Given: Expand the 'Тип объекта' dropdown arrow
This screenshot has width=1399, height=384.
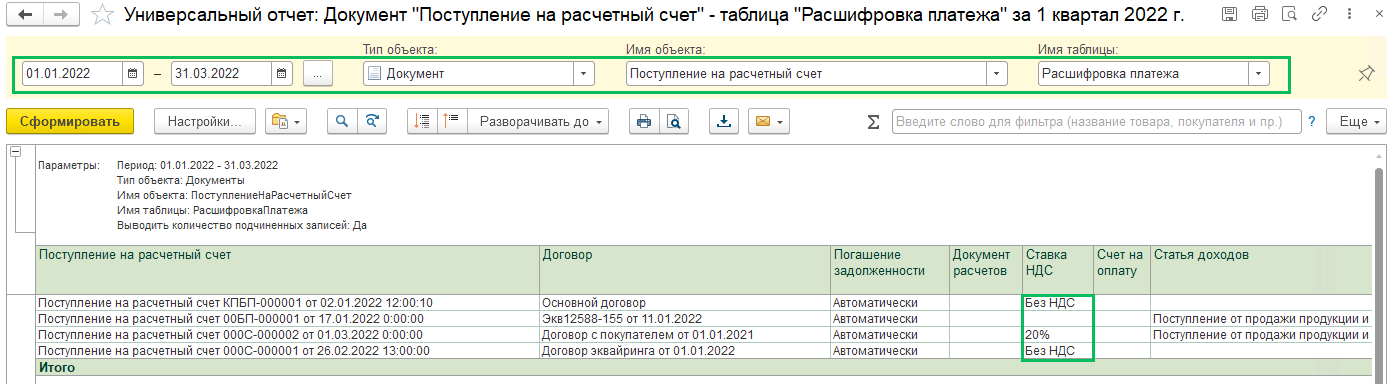Looking at the screenshot, I should pyautogui.click(x=583, y=73).
